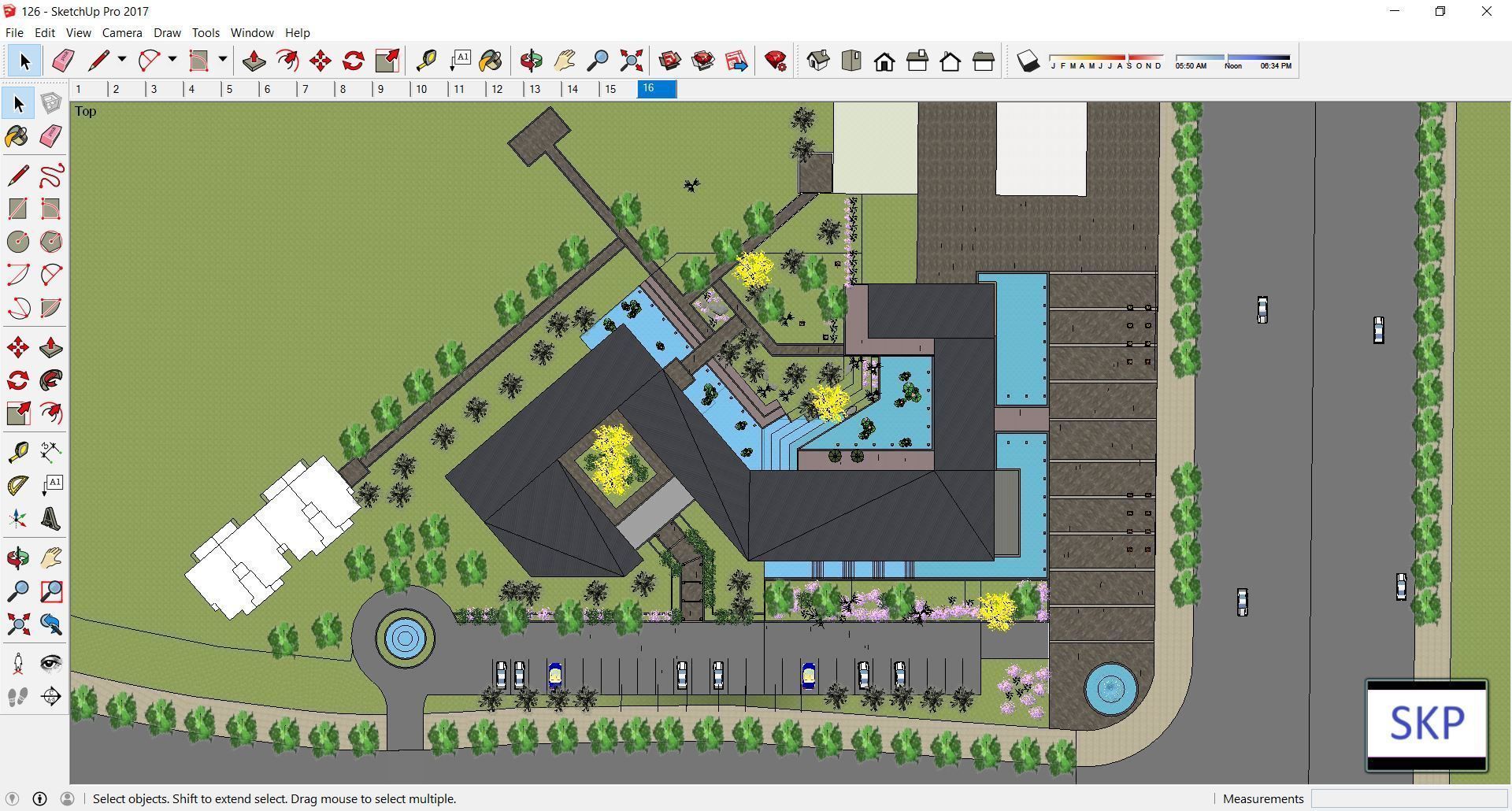Open the Window menu
Screen dimensions: 1512x811
tap(252, 32)
